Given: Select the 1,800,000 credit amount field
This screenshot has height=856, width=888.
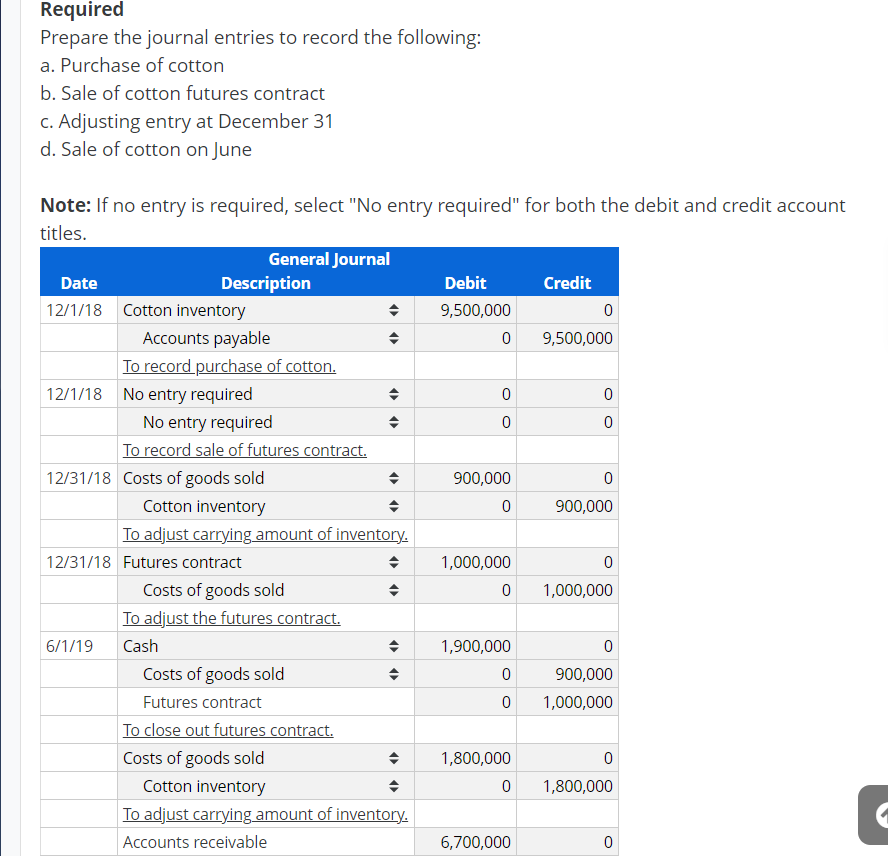Looking at the screenshot, I should click(567, 786).
